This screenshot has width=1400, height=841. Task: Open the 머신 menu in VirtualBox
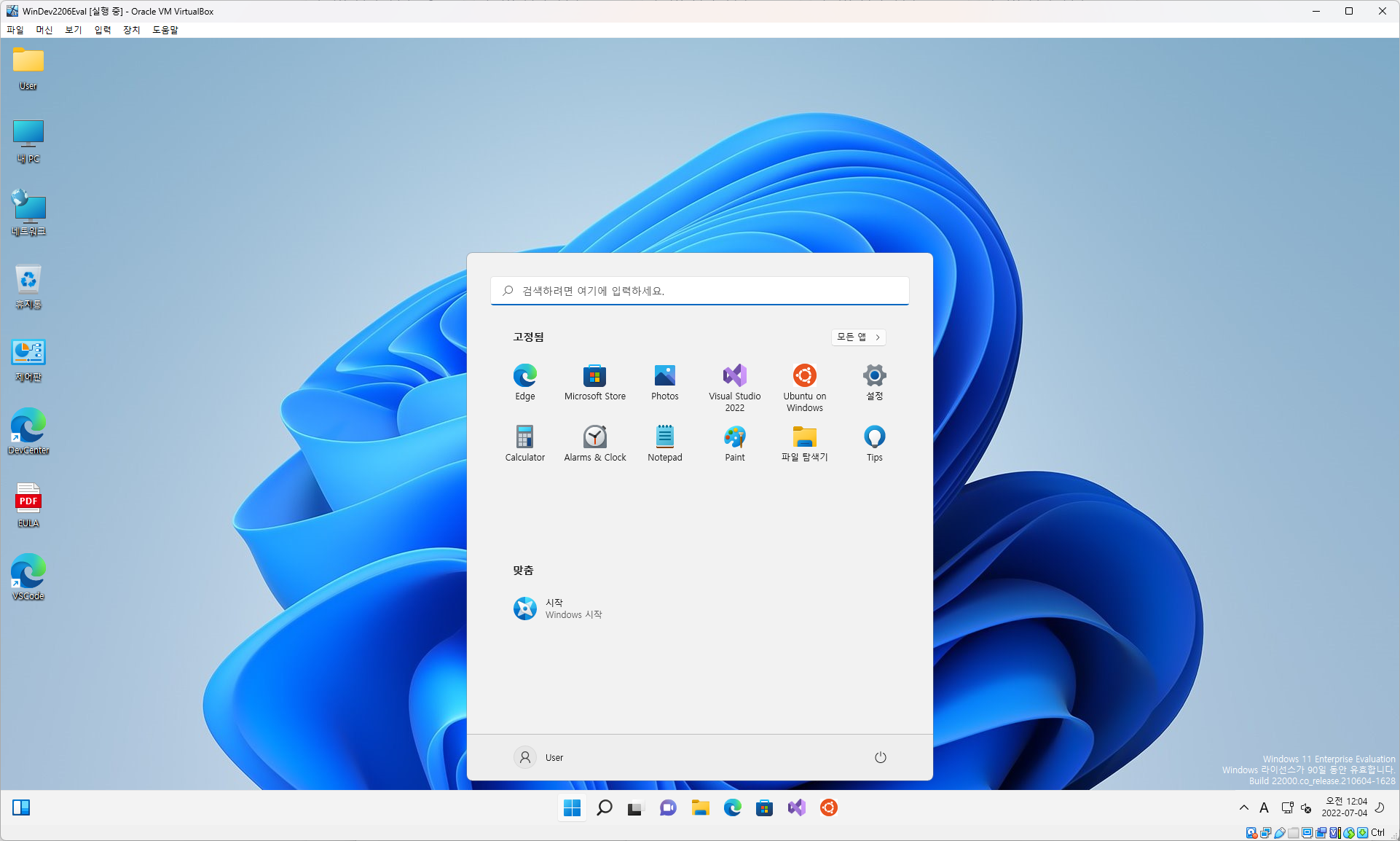click(x=44, y=30)
